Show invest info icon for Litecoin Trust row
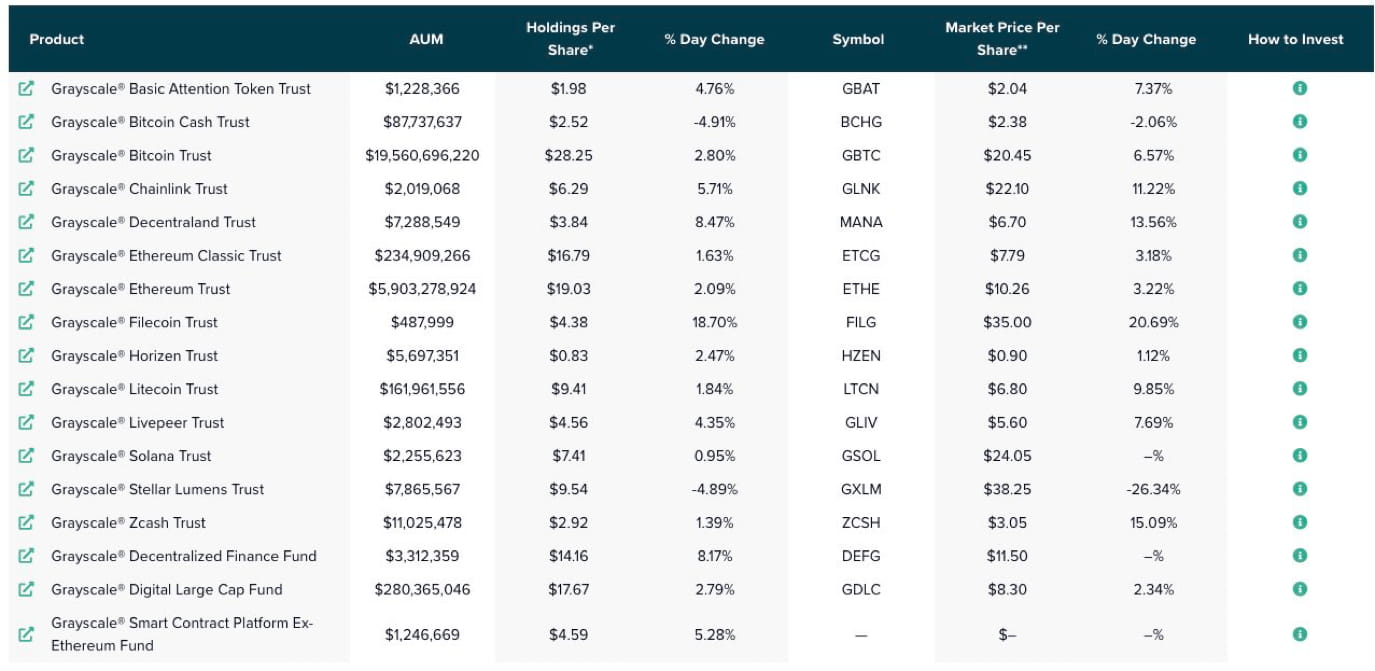1375x671 pixels. pyautogui.click(x=1299, y=389)
